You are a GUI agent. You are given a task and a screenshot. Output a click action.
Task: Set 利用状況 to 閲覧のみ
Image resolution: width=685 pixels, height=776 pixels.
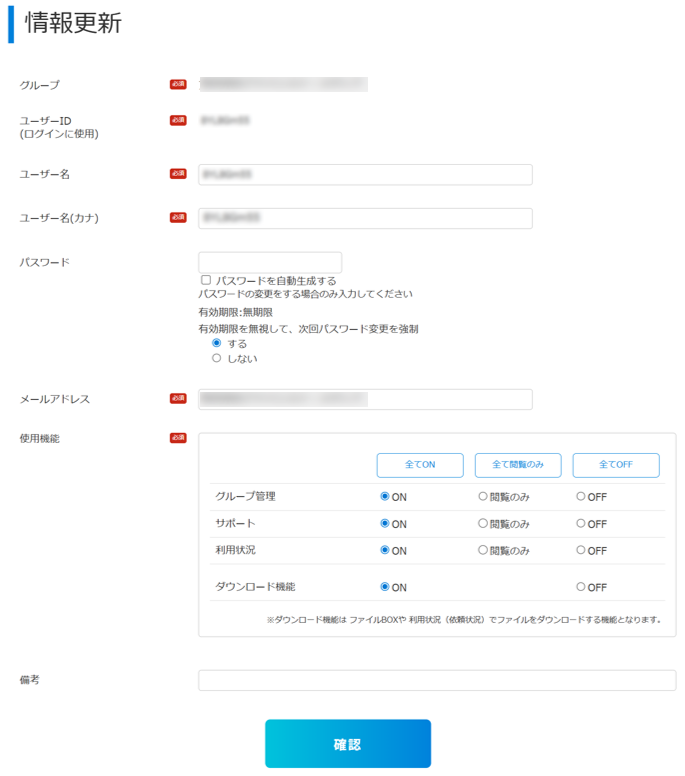pyautogui.click(x=483, y=550)
